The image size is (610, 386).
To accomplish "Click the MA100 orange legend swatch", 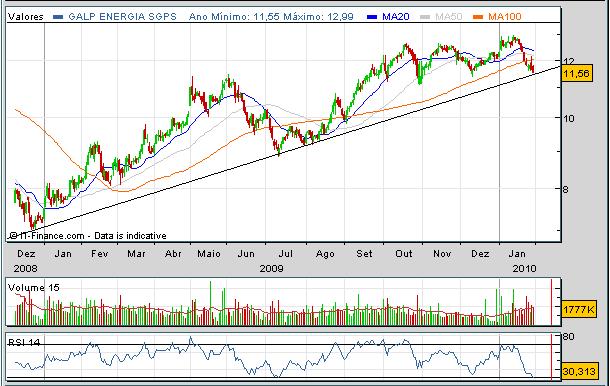I will click(478, 17).
